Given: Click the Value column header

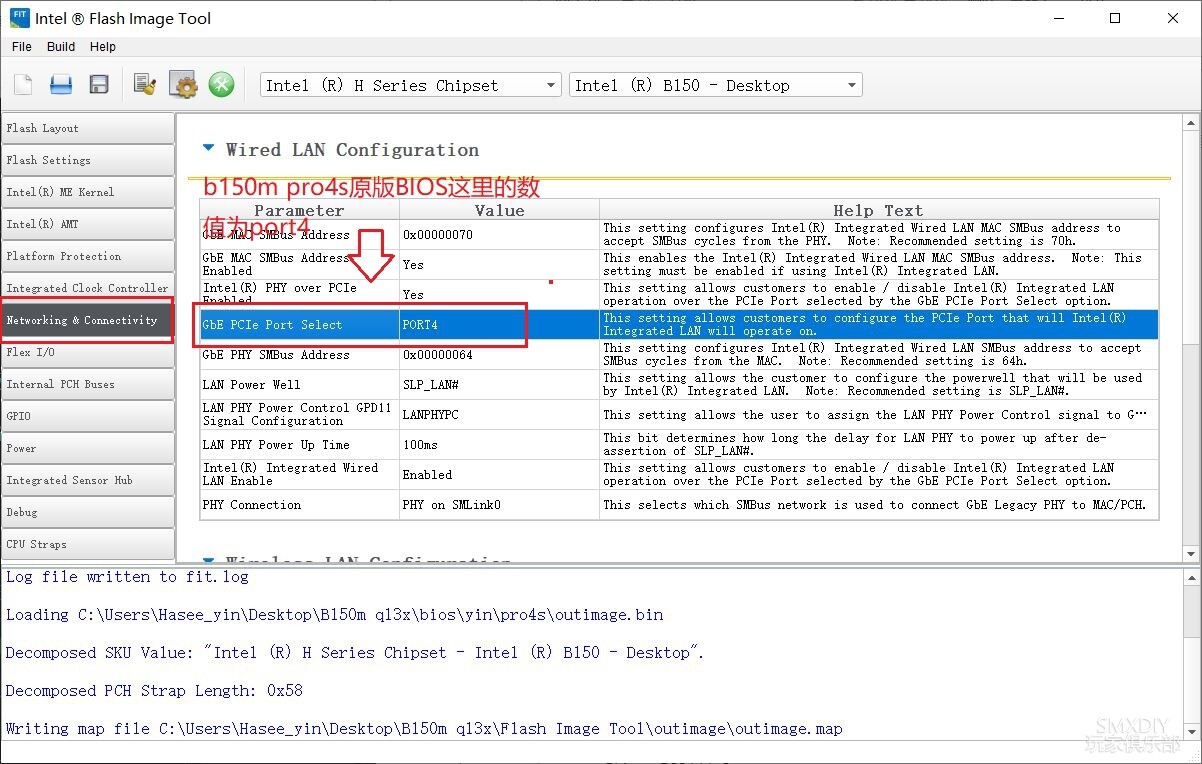Looking at the screenshot, I should pyautogui.click(x=499, y=210).
